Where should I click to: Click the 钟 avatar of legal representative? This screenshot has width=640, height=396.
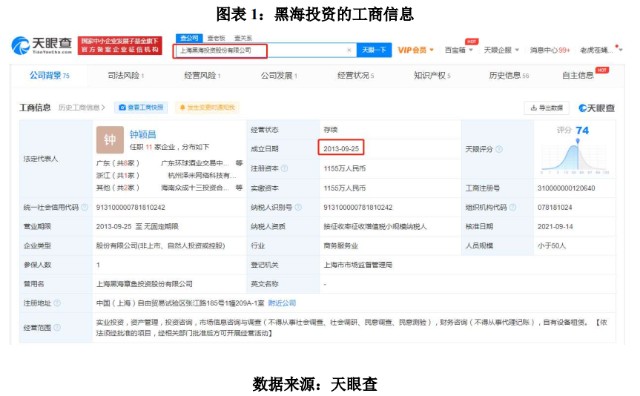pos(110,140)
